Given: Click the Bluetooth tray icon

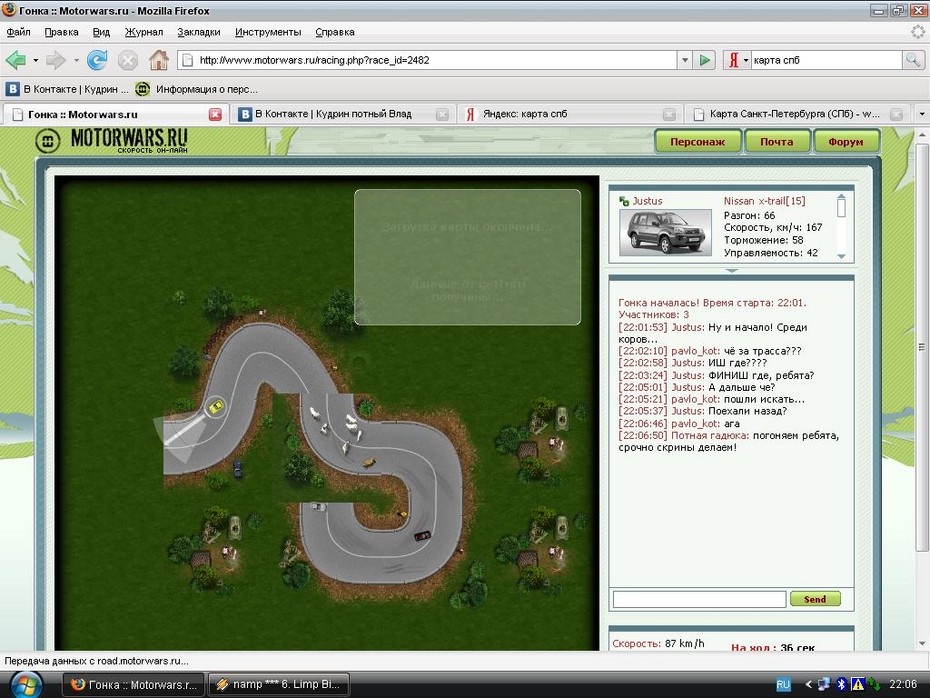Looking at the screenshot, I should point(840,684).
